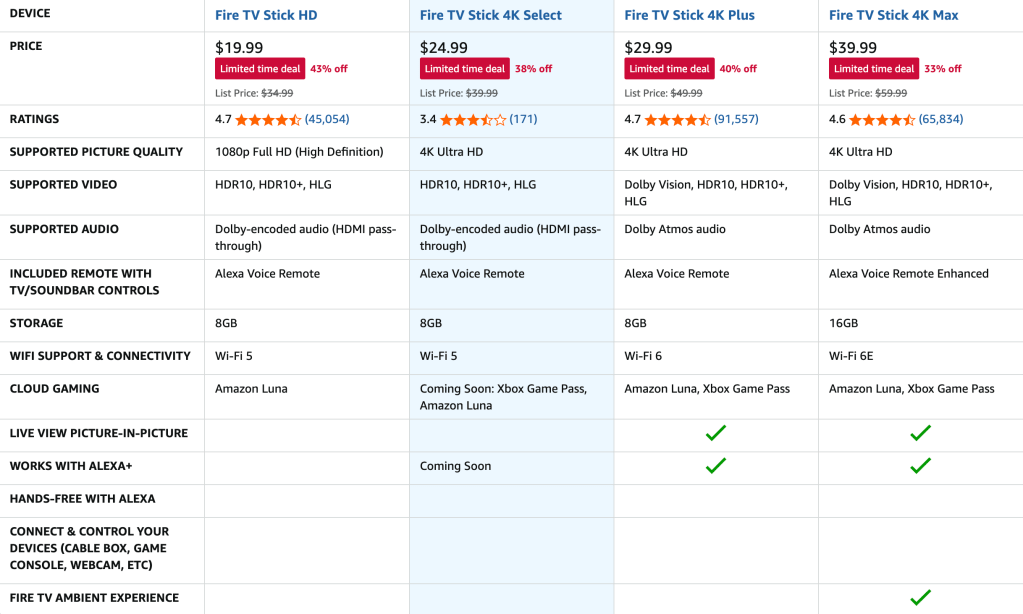Click the 38% off label for 4K Select
Image resolution: width=1023 pixels, height=614 pixels.
point(533,69)
